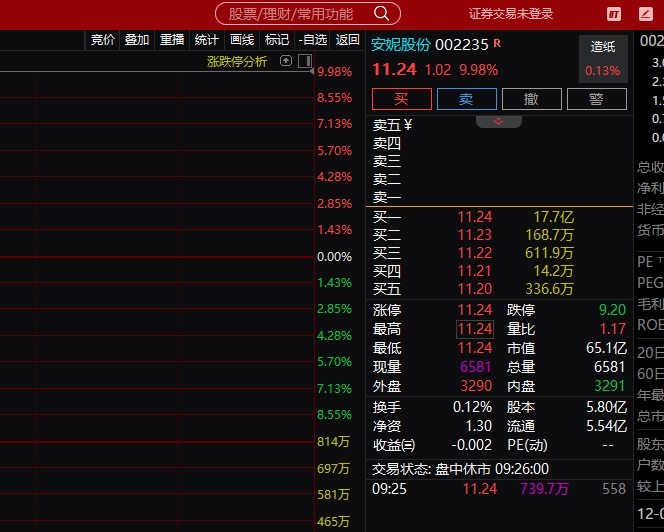Click 买一 volume 17.7亿

click(553, 217)
